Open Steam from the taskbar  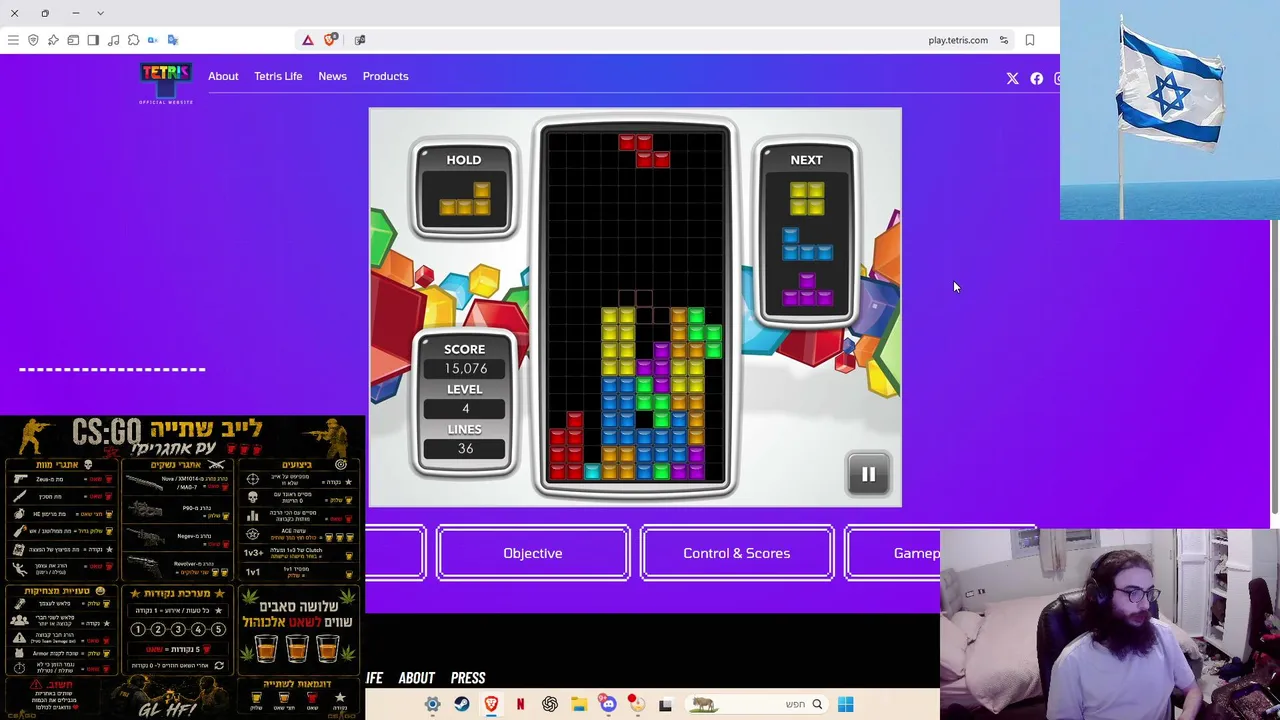pyautogui.click(x=462, y=704)
